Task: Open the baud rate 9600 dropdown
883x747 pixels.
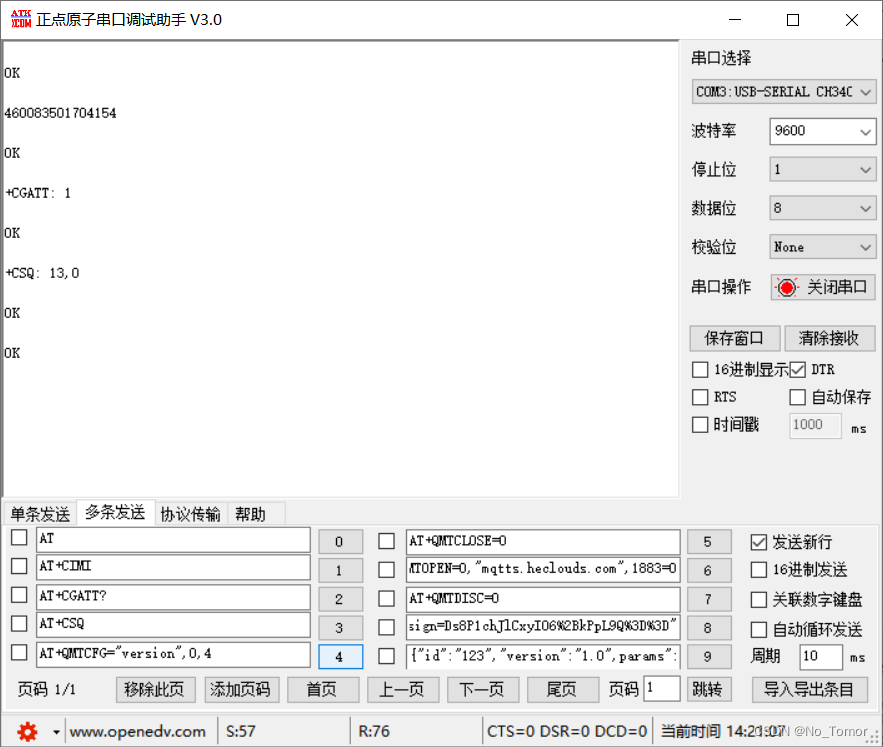Action: click(822, 131)
